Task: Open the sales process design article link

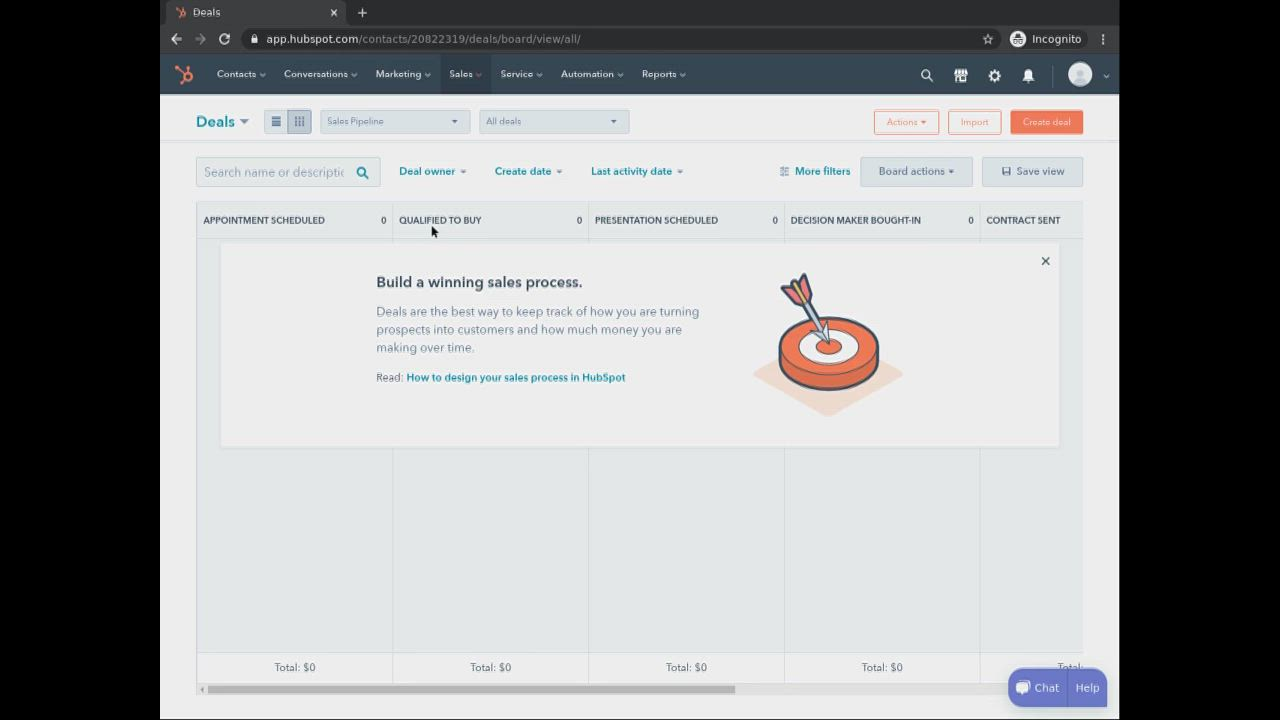Action: point(516,377)
